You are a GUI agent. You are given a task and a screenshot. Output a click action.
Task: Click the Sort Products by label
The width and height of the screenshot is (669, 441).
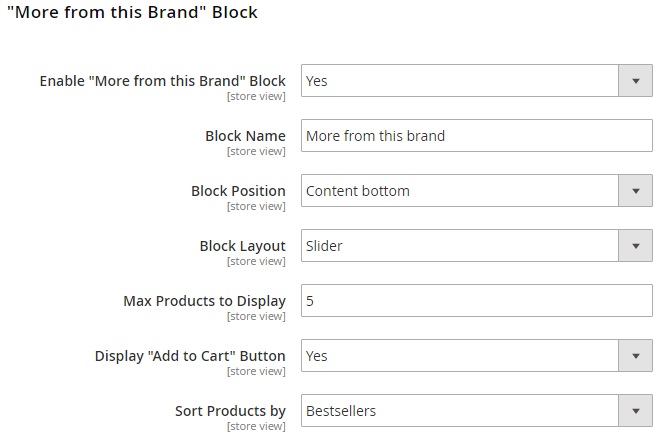pos(230,411)
